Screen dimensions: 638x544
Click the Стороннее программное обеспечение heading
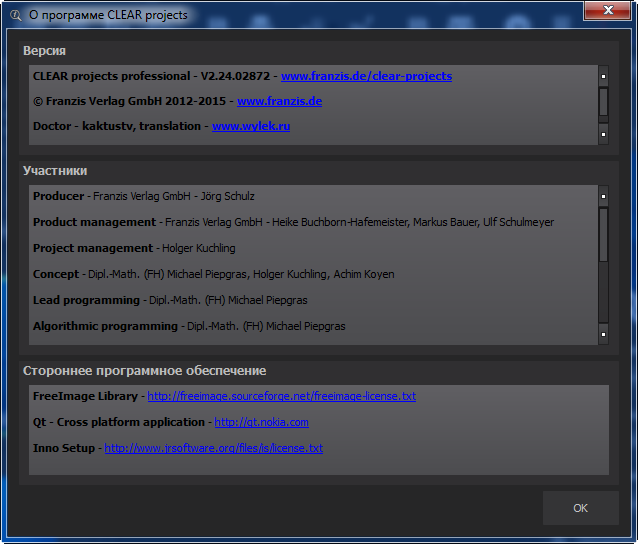click(144, 371)
